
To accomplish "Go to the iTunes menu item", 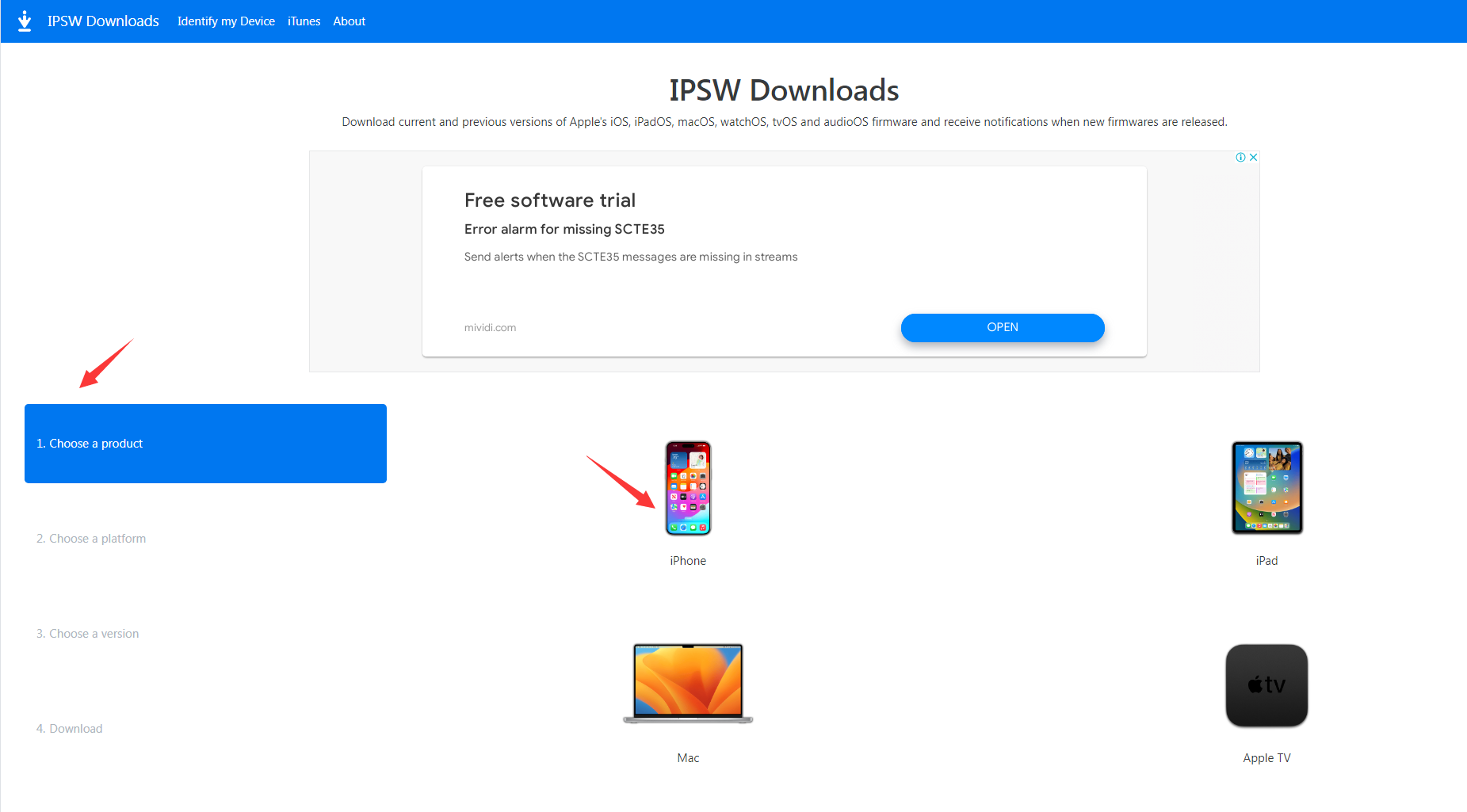I will [x=304, y=21].
